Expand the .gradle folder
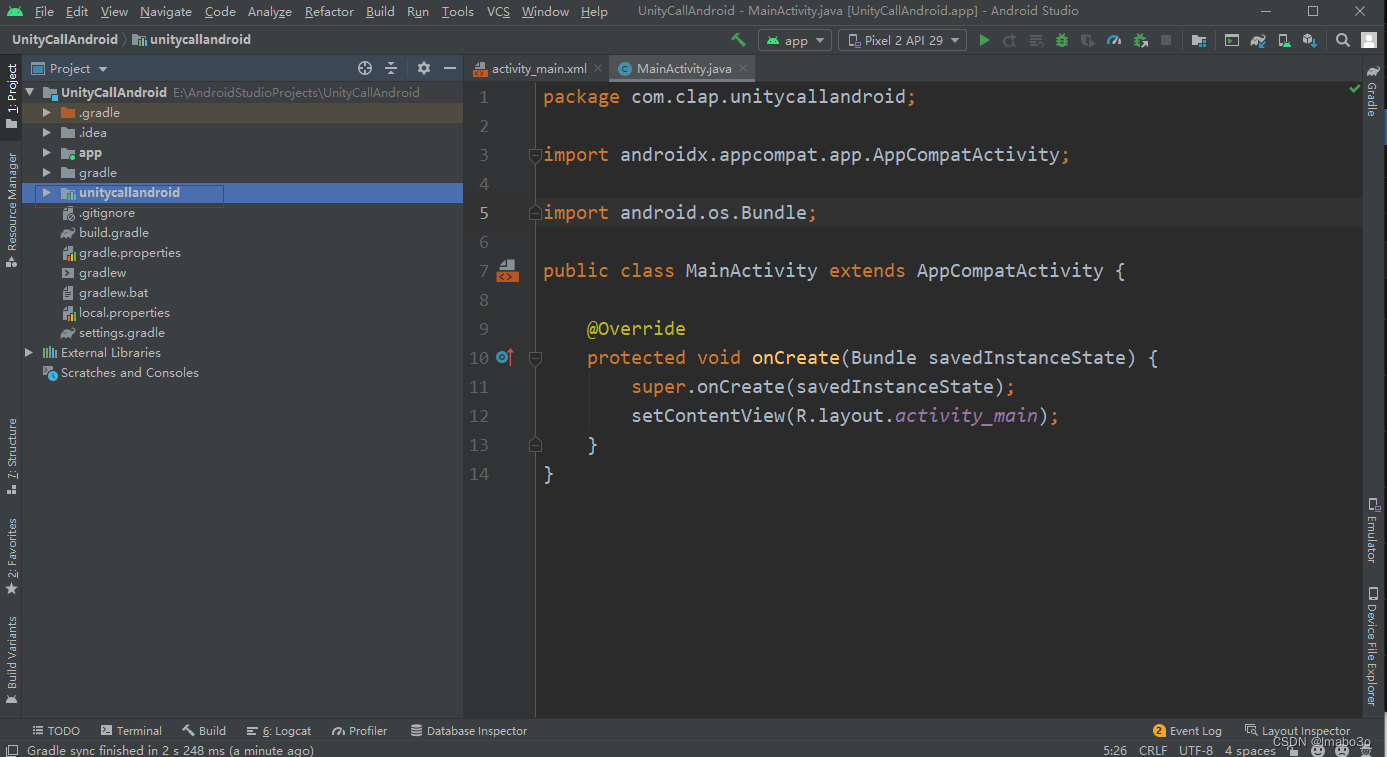The width and height of the screenshot is (1387, 757). 46,113
